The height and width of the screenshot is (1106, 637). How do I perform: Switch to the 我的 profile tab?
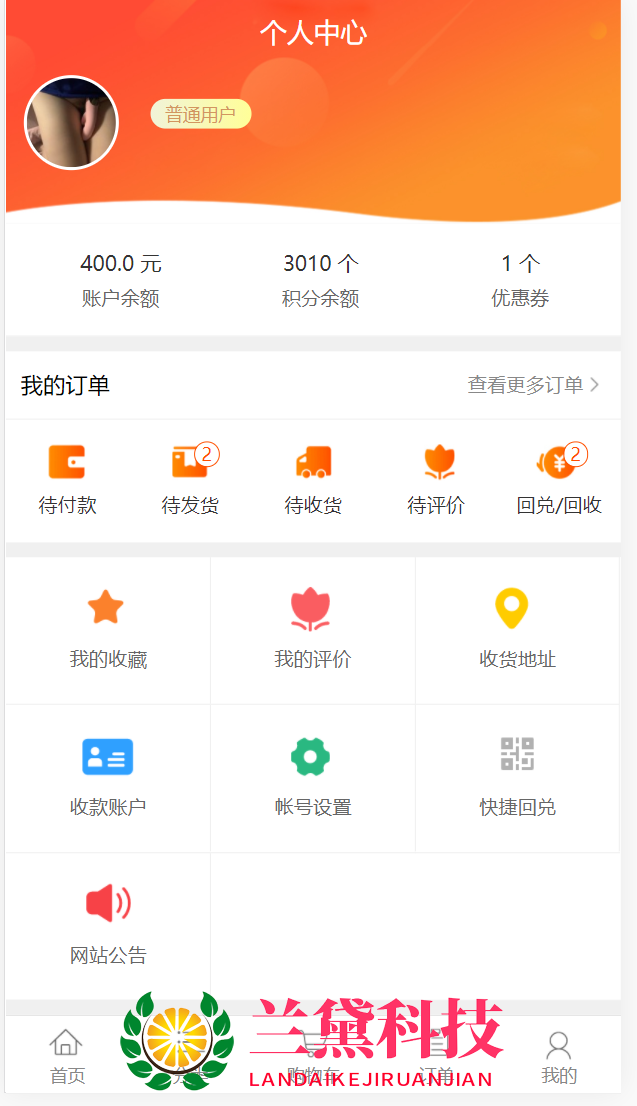coord(559,1057)
